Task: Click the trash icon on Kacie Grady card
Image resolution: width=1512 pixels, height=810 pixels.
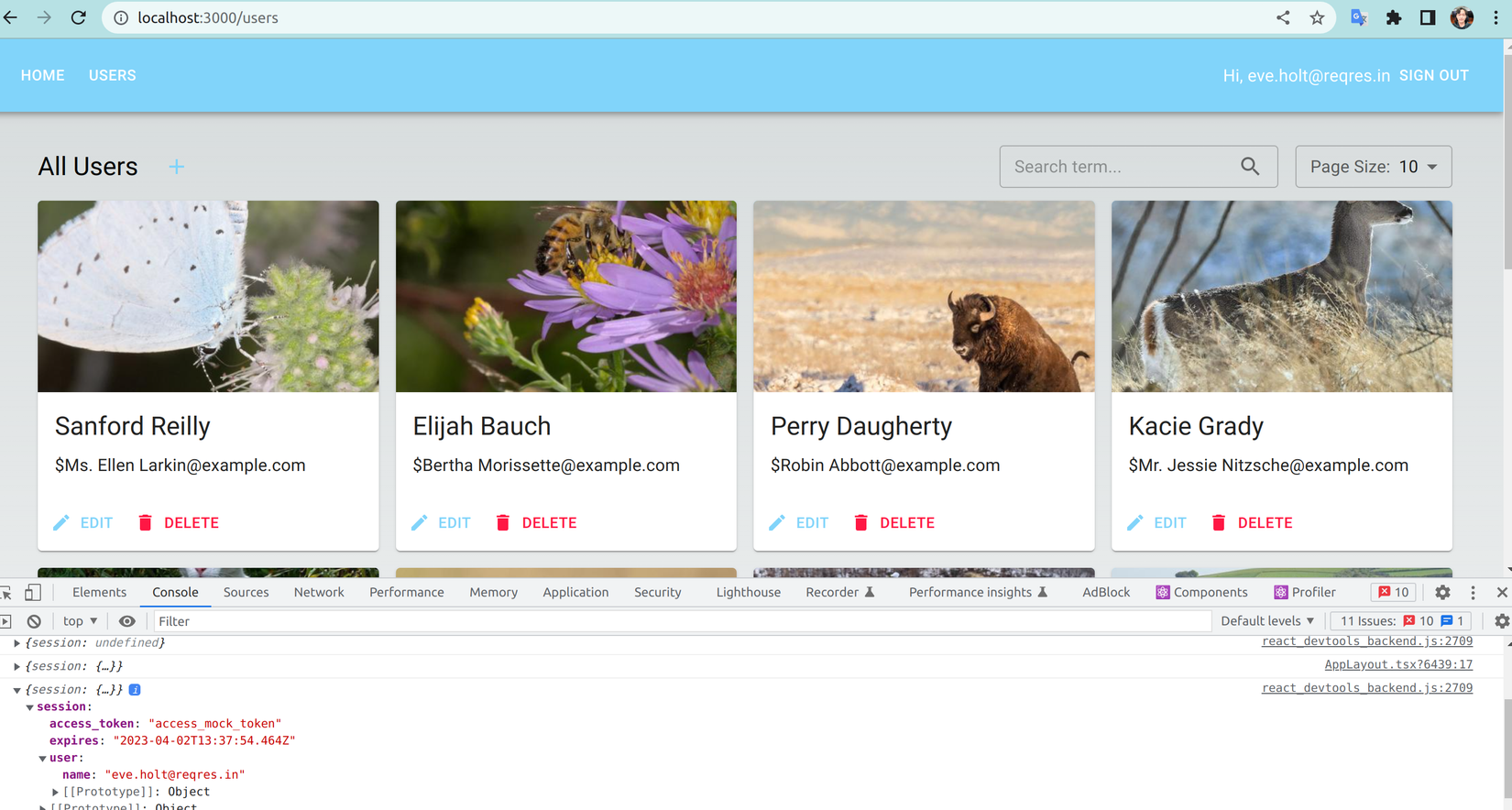Action: point(1219,522)
